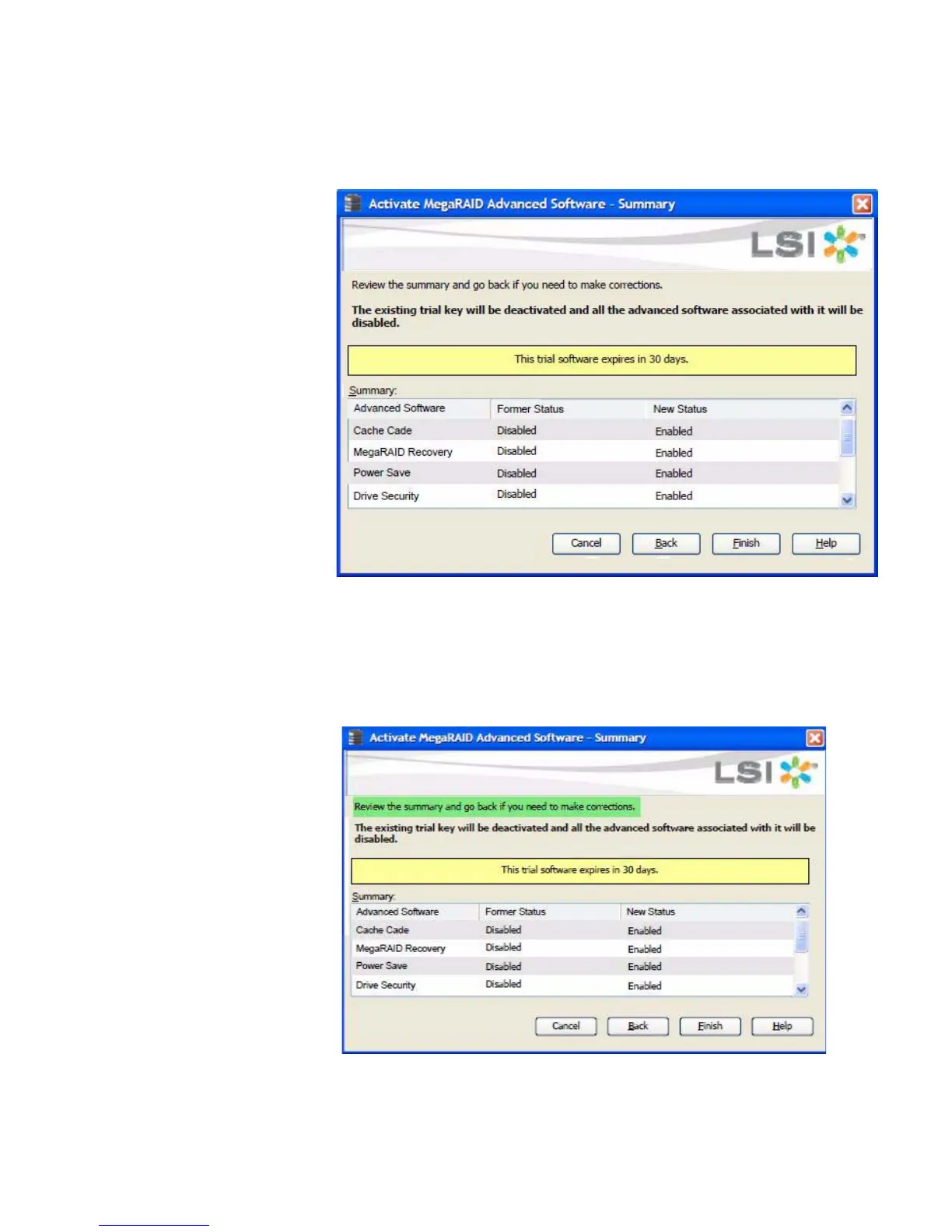Viewport: 952px width, 1232px height.
Task: Click Cancel in the upper dialog
Action: (x=586, y=543)
